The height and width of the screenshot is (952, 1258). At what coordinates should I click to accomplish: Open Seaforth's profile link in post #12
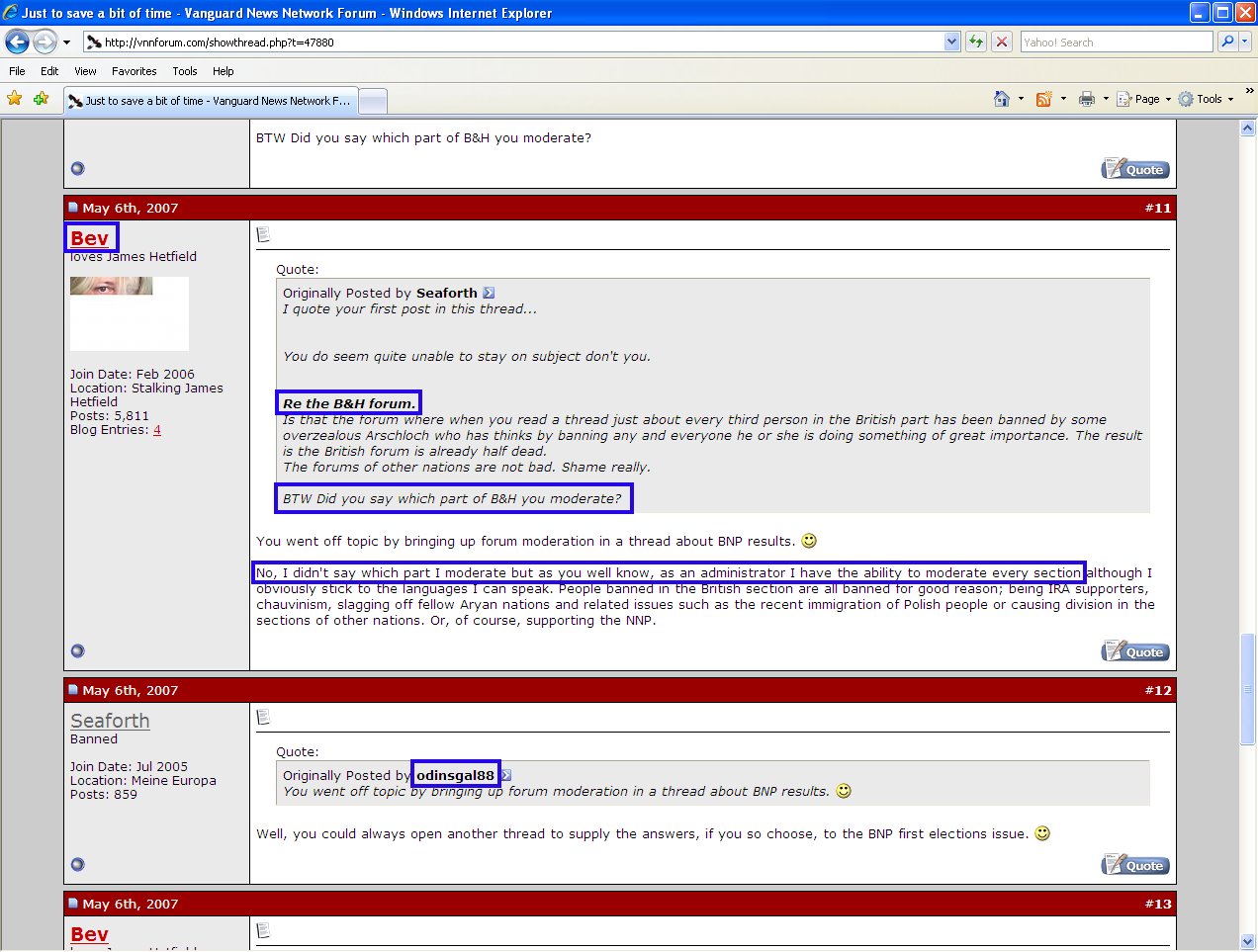(110, 721)
